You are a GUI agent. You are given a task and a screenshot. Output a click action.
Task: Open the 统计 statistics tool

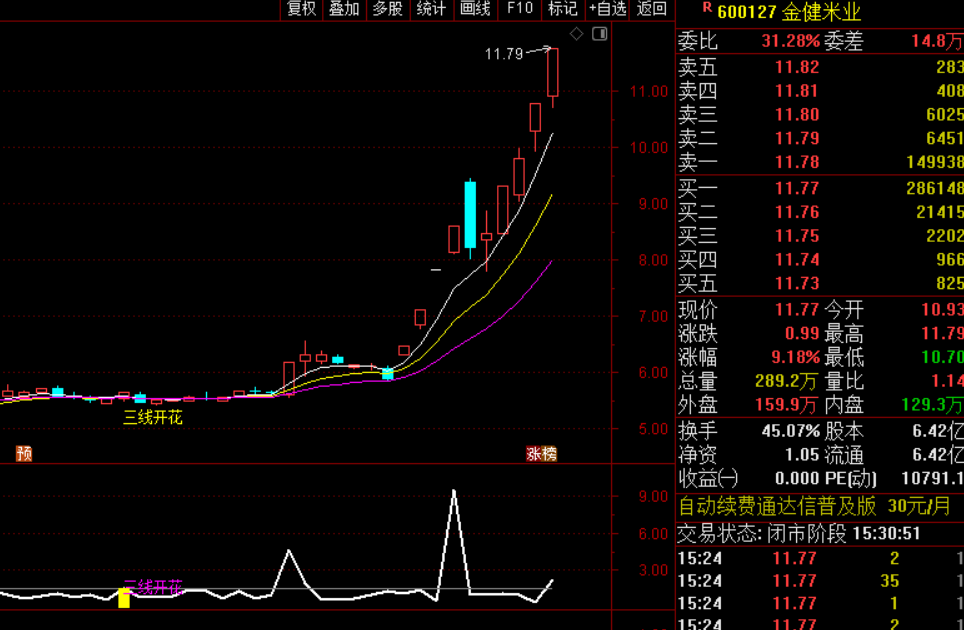pyautogui.click(x=432, y=9)
